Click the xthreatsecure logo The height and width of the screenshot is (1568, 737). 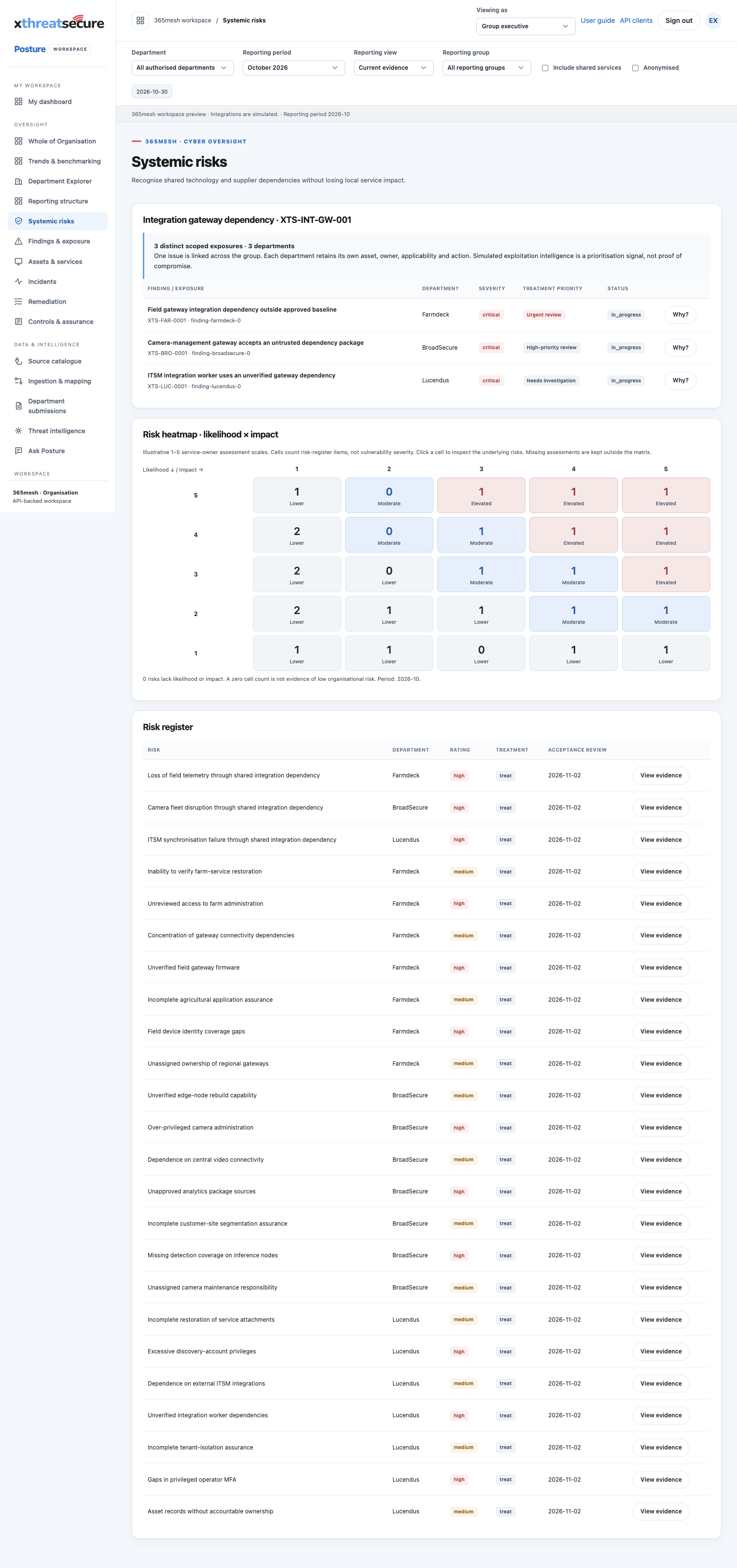click(x=59, y=23)
